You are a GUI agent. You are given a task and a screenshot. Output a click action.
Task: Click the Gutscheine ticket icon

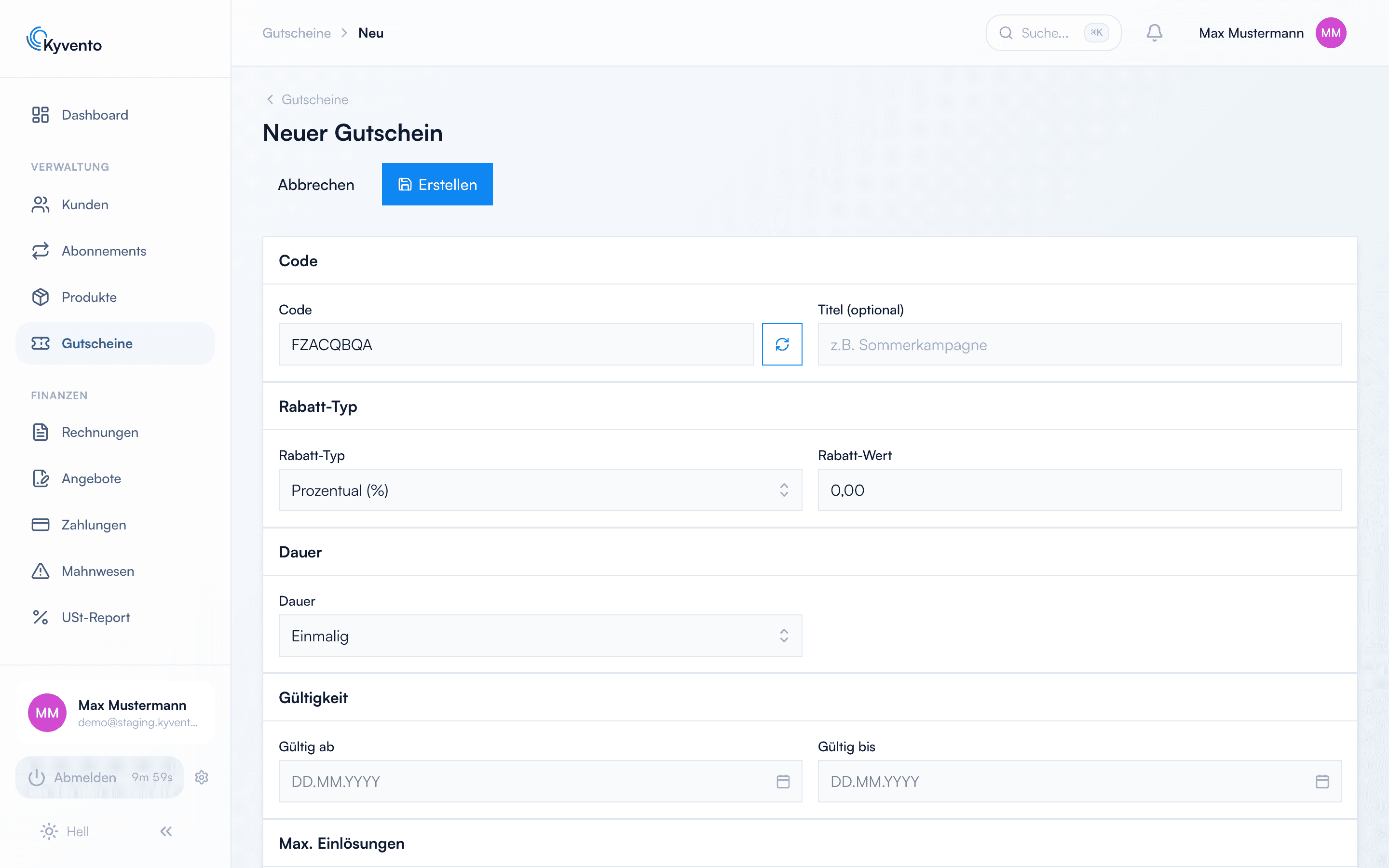(40, 343)
